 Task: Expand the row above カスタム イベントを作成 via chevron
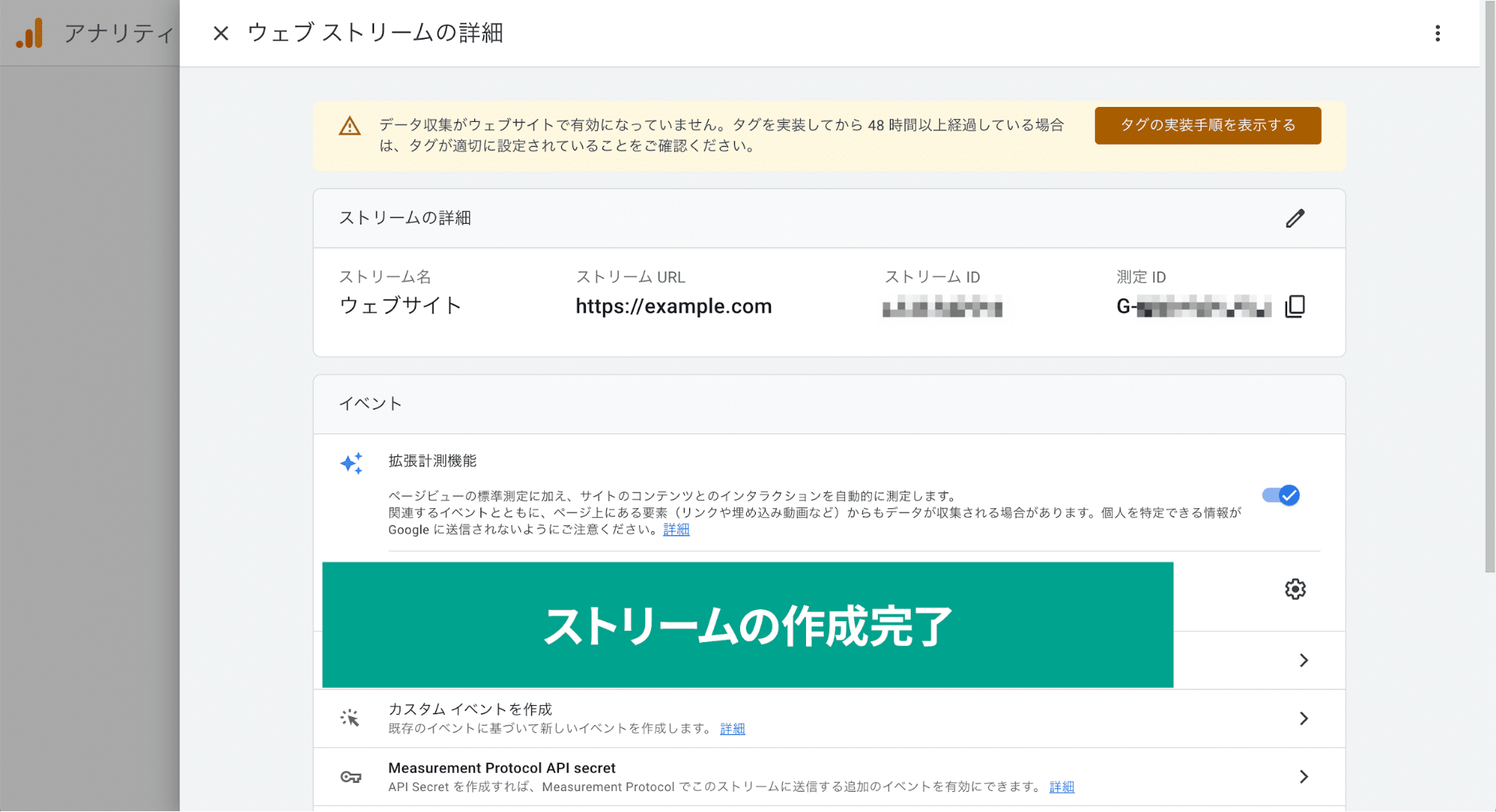tap(1304, 660)
